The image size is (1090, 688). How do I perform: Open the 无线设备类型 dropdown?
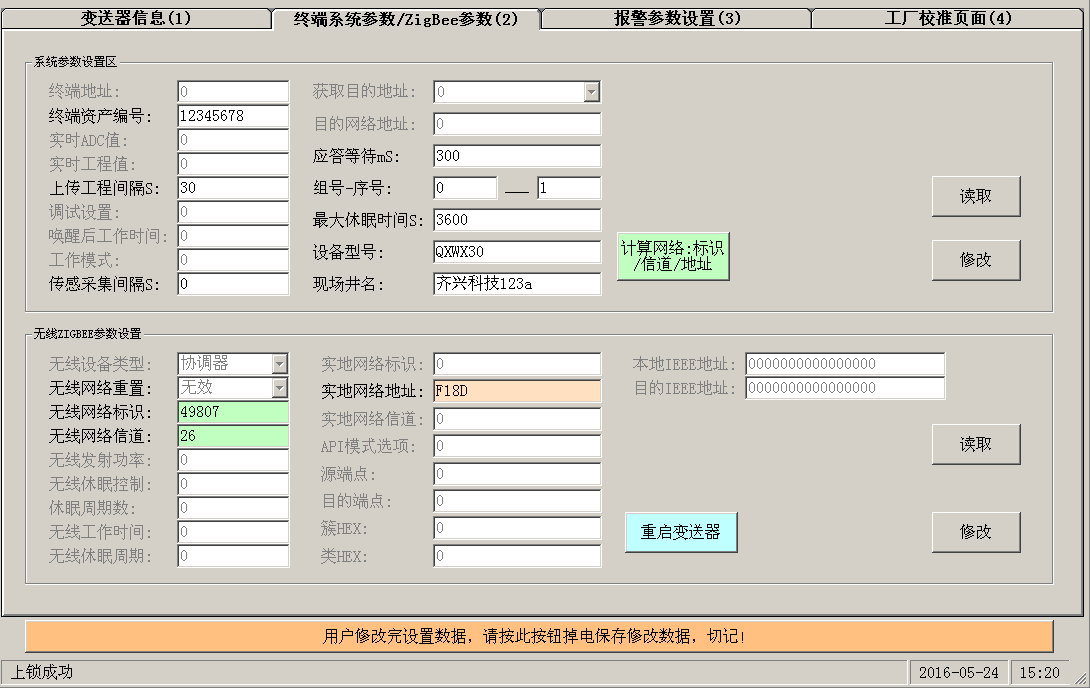click(279, 364)
